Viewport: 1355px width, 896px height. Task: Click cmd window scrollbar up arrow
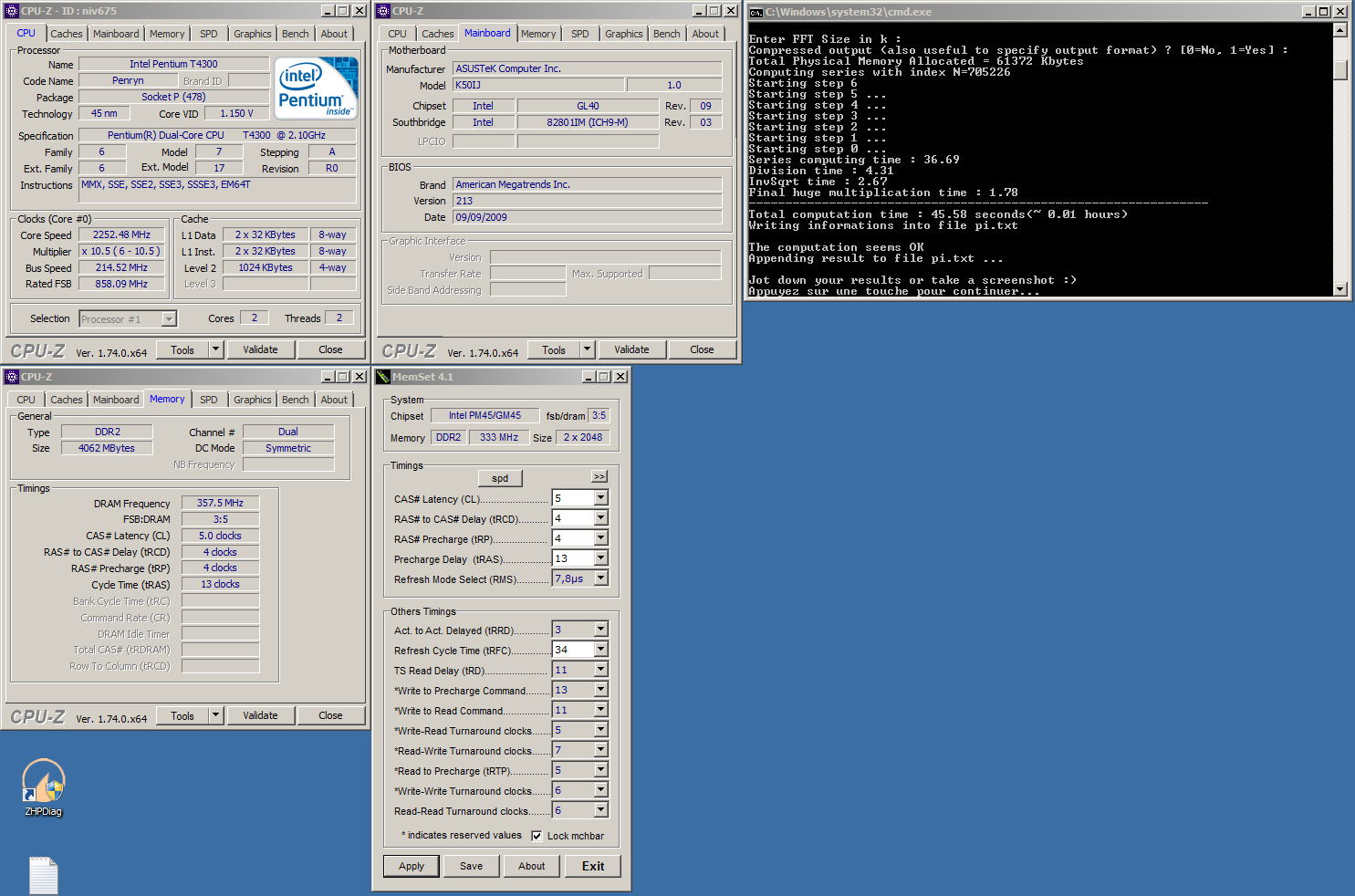tap(1340, 30)
